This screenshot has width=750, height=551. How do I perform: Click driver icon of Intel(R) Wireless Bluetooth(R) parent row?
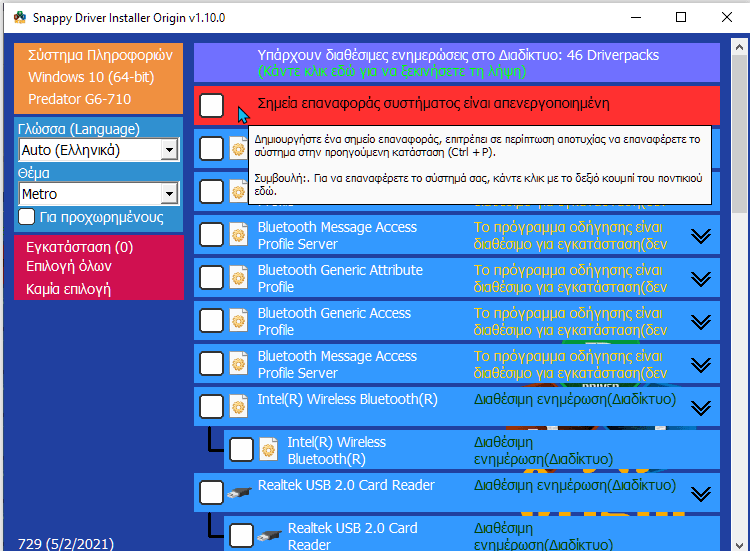(238, 407)
